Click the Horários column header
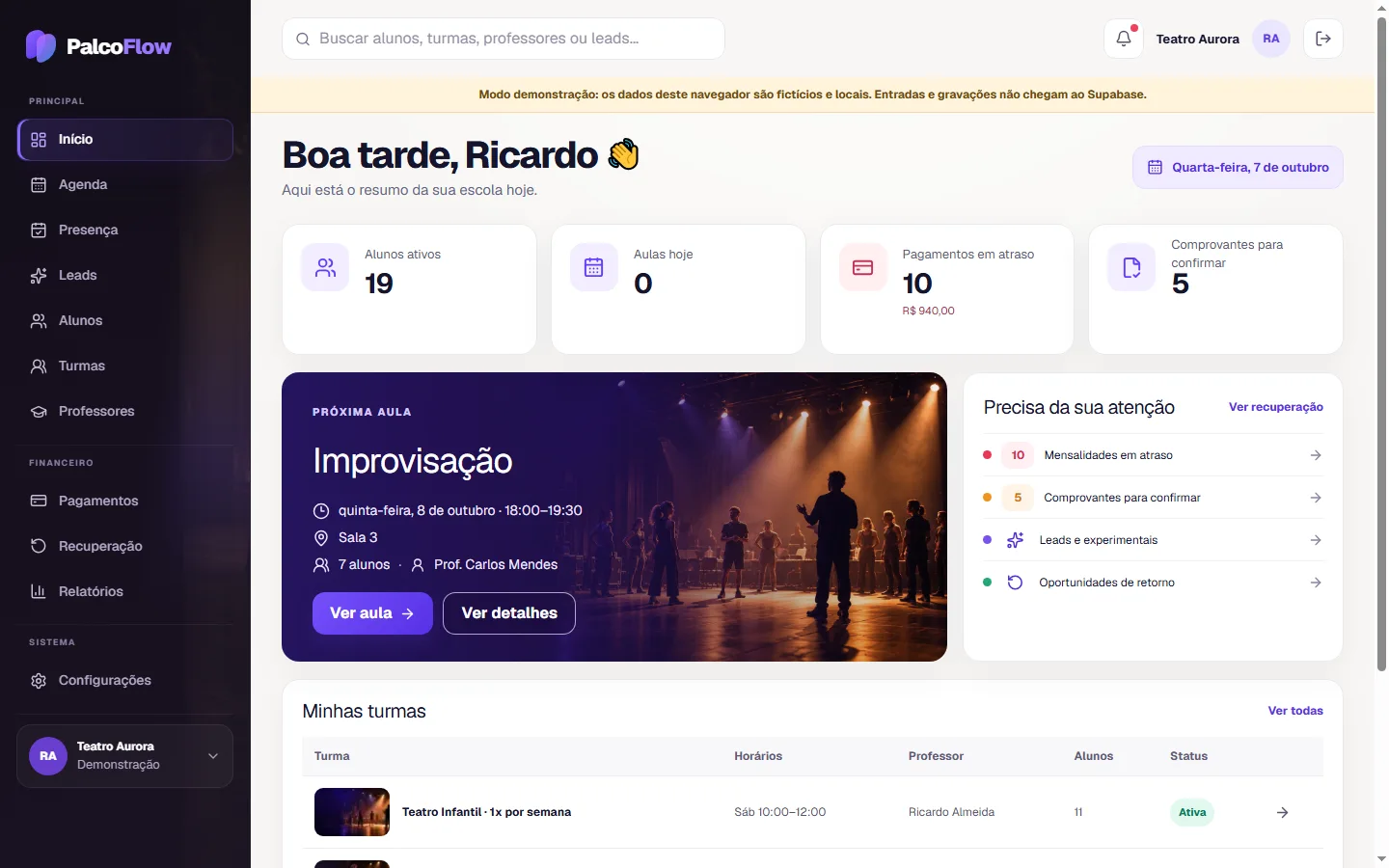 pyautogui.click(x=758, y=756)
